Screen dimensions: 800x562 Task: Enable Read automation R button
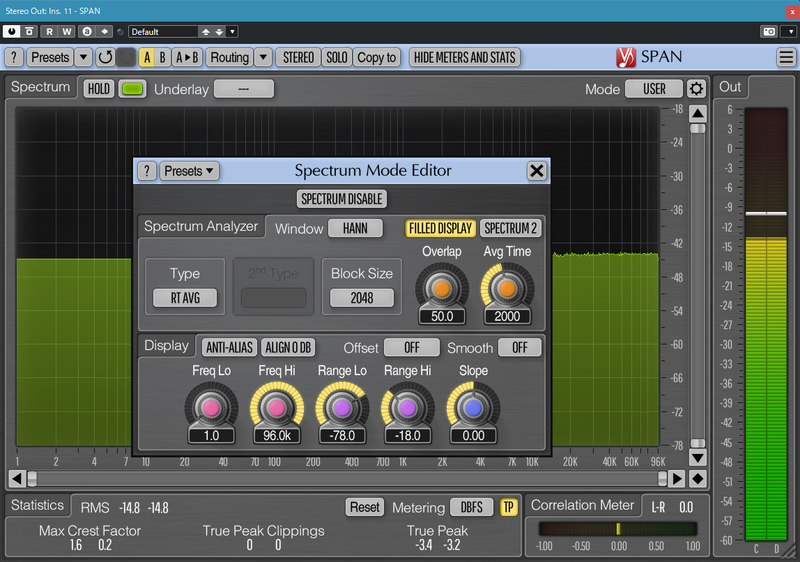(49, 32)
